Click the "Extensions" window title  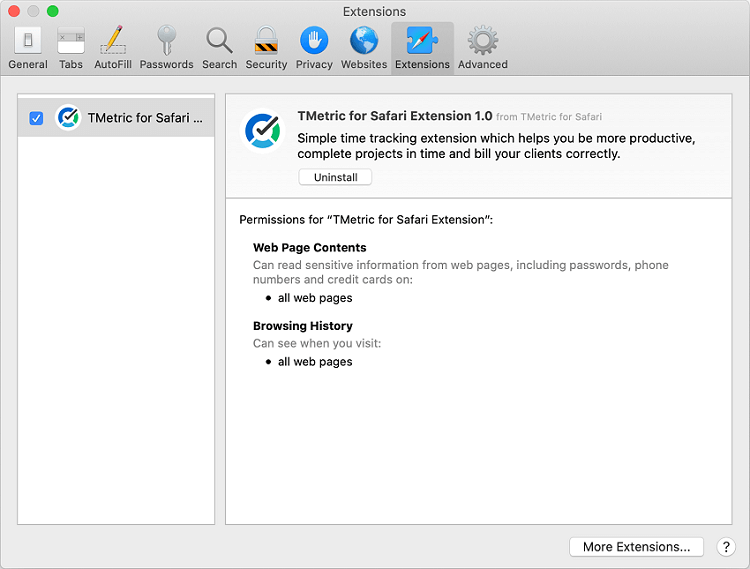click(x=375, y=11)
